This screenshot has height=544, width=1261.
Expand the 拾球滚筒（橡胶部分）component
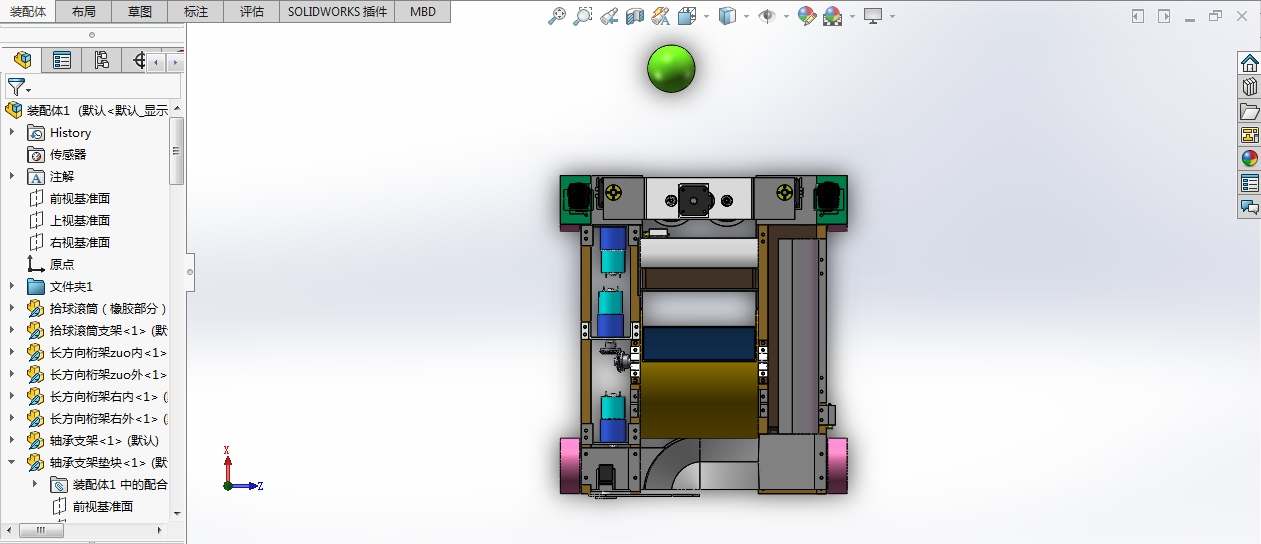point(12,308)
